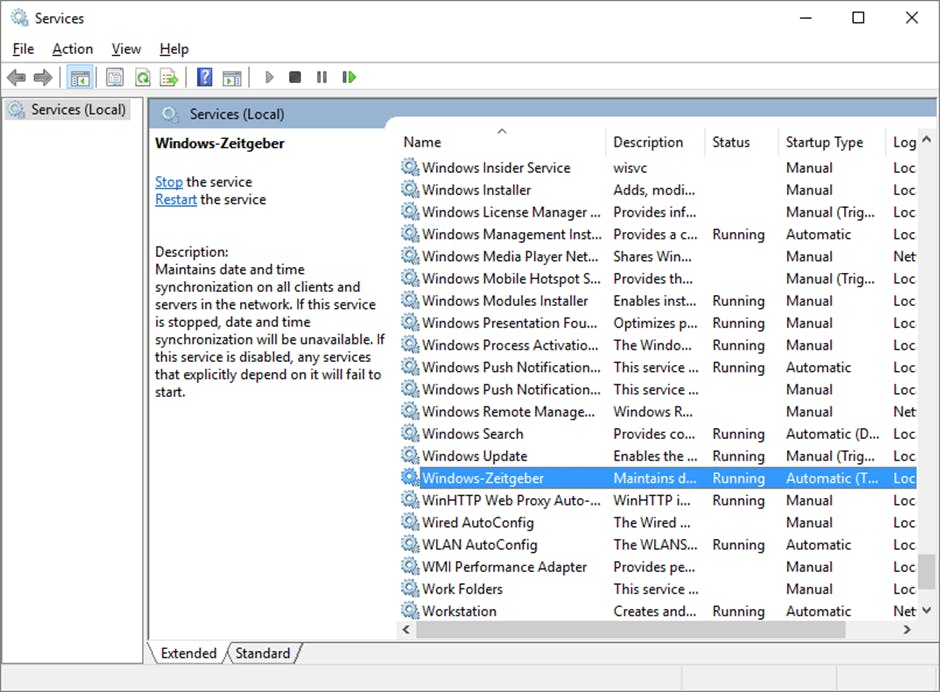The height and width of the screenshot is (692, 940).
Task: Select the Windows Update service row
Action: pos(474,456)
